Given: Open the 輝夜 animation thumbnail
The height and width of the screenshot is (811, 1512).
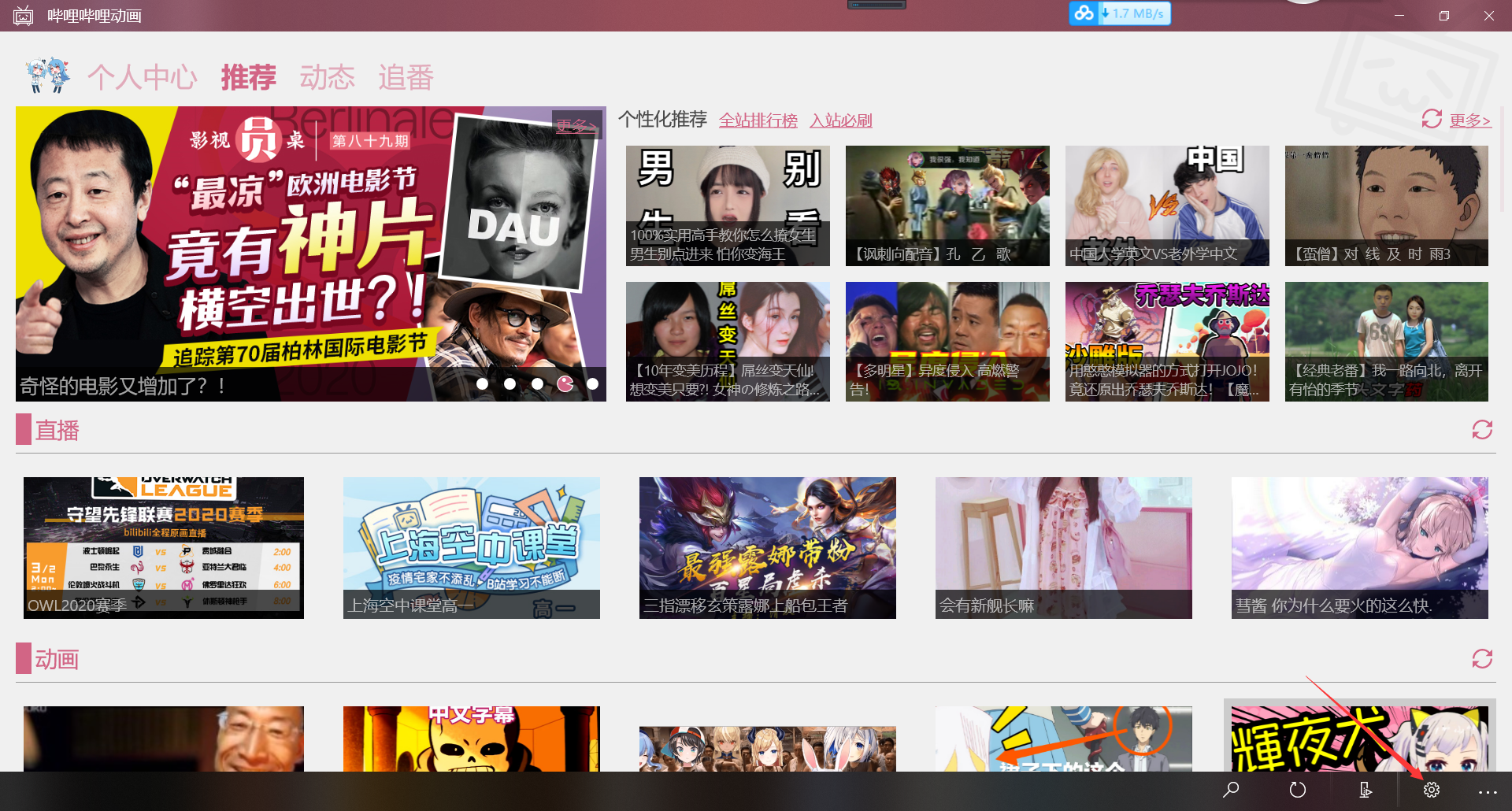Looking at the screenshot, I should (1360, 739).
